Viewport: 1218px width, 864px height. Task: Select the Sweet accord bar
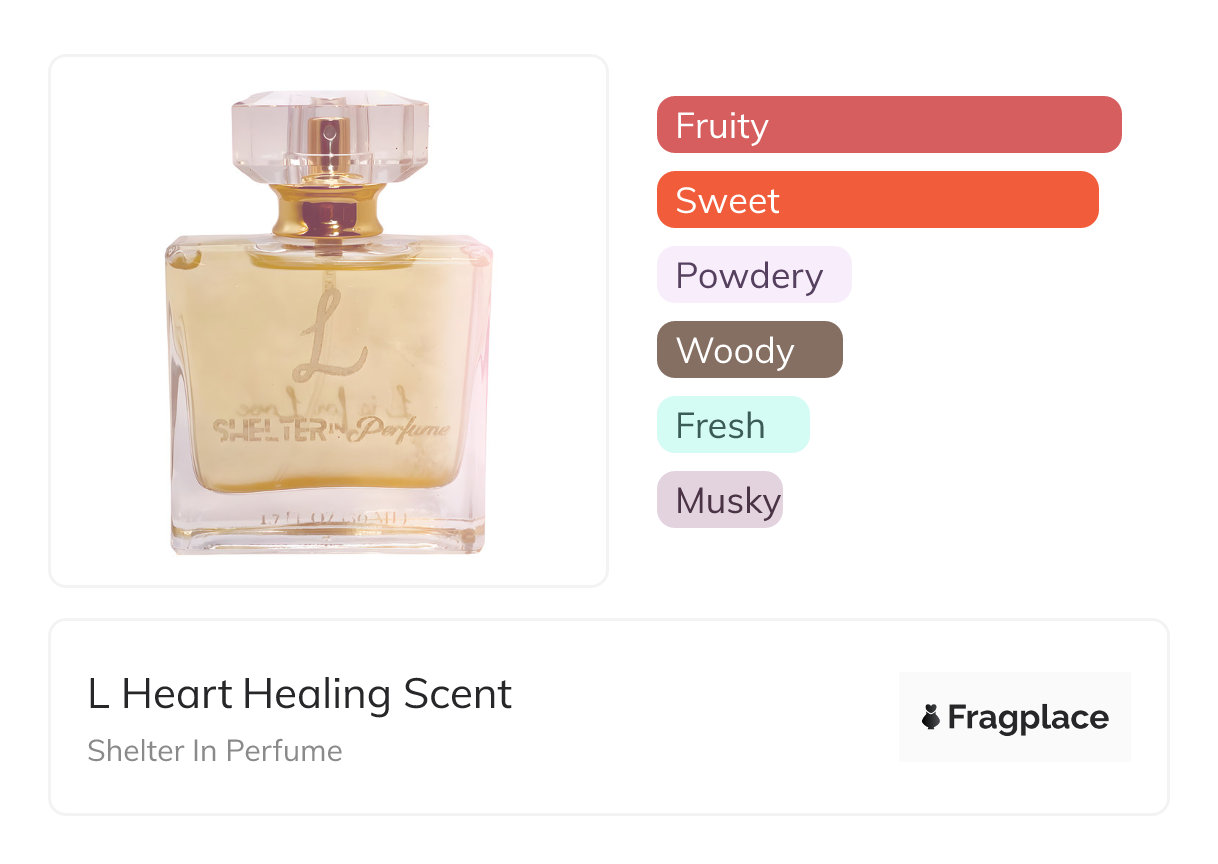click(878, 200)
